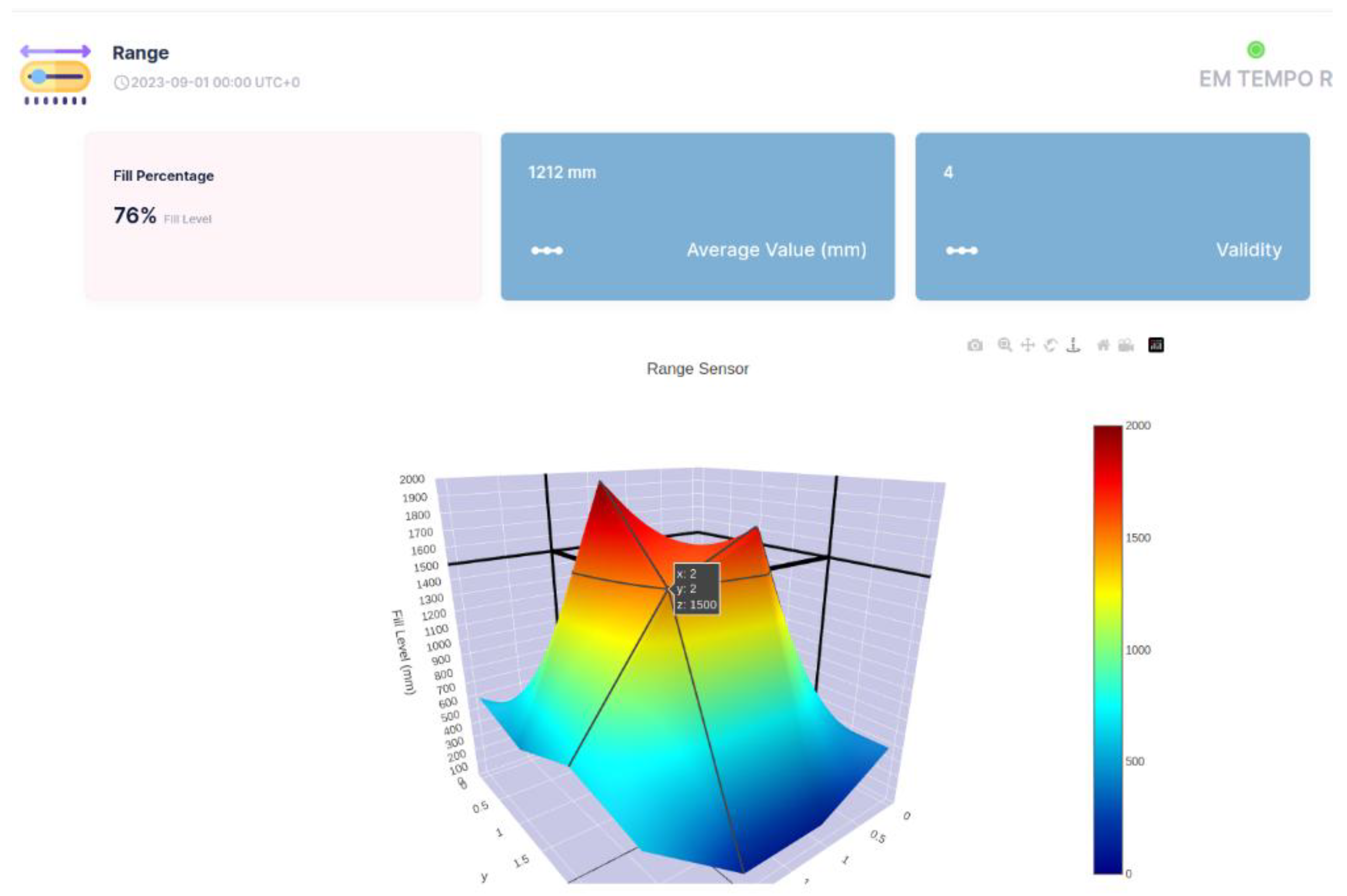This screenshot has height=896, width=1347.
Task: Select the pan crossed-arrows tool
Action: 1027,345
